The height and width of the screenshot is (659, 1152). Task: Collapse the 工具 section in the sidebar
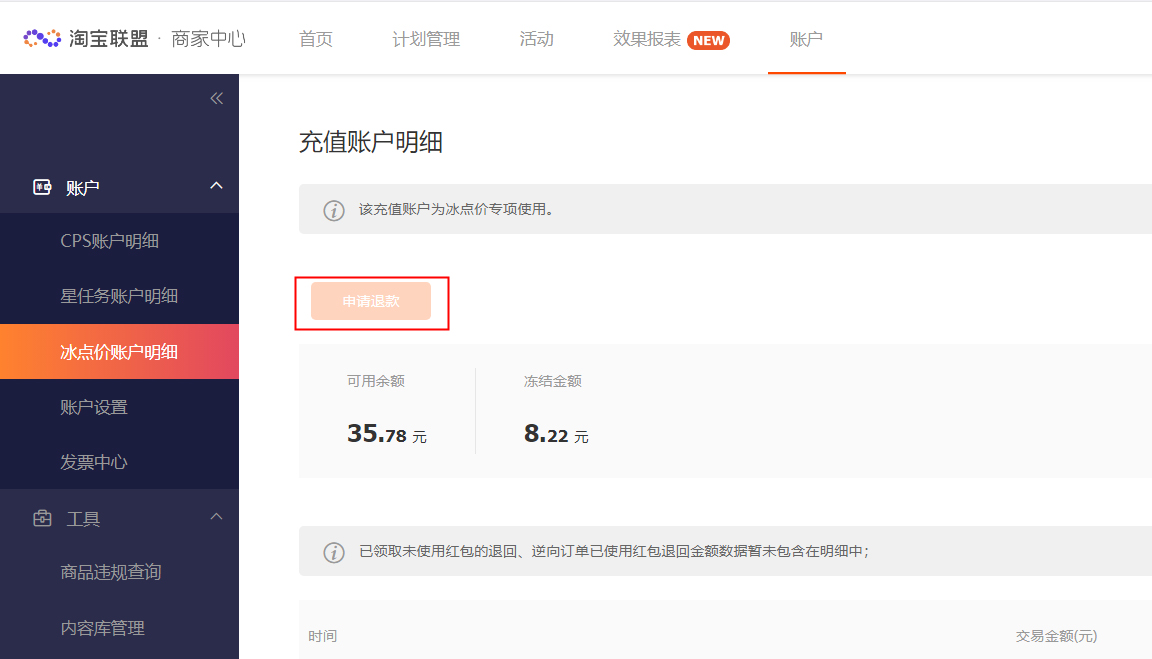pyautogui.click(x=216, y=518)
